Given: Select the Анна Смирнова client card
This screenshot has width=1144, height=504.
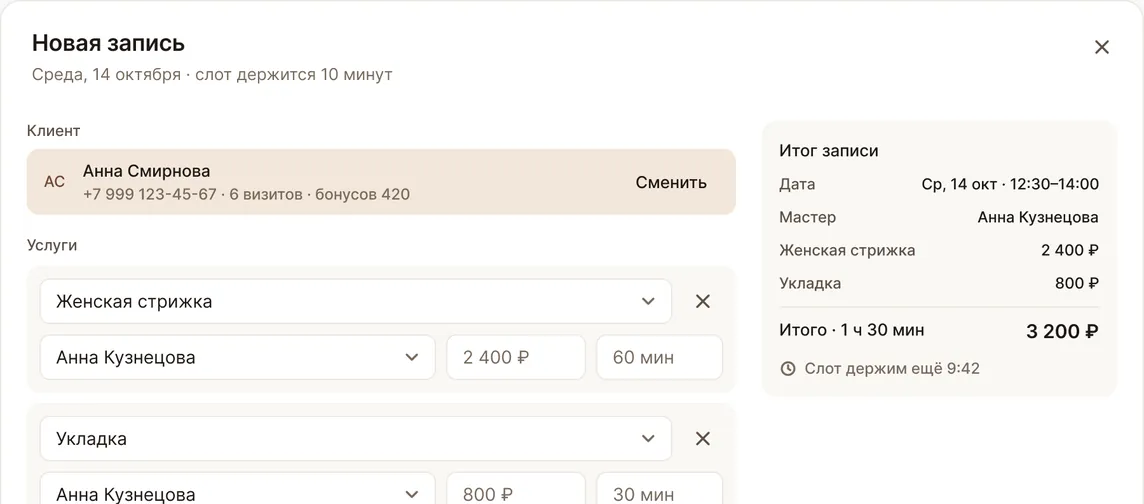Looking at the screenshot, I should tap(381, 182).
